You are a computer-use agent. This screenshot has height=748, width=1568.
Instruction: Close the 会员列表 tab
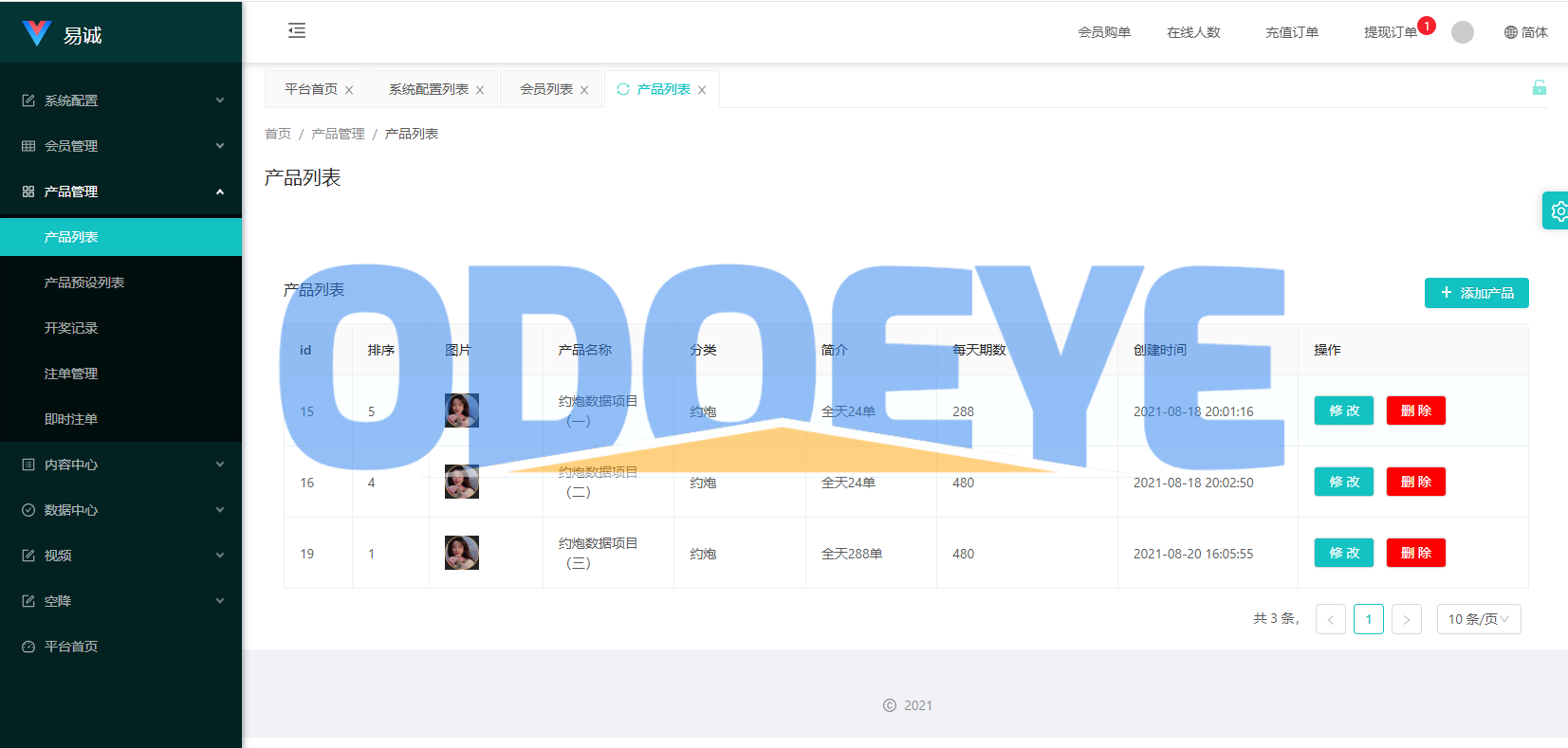584,90
